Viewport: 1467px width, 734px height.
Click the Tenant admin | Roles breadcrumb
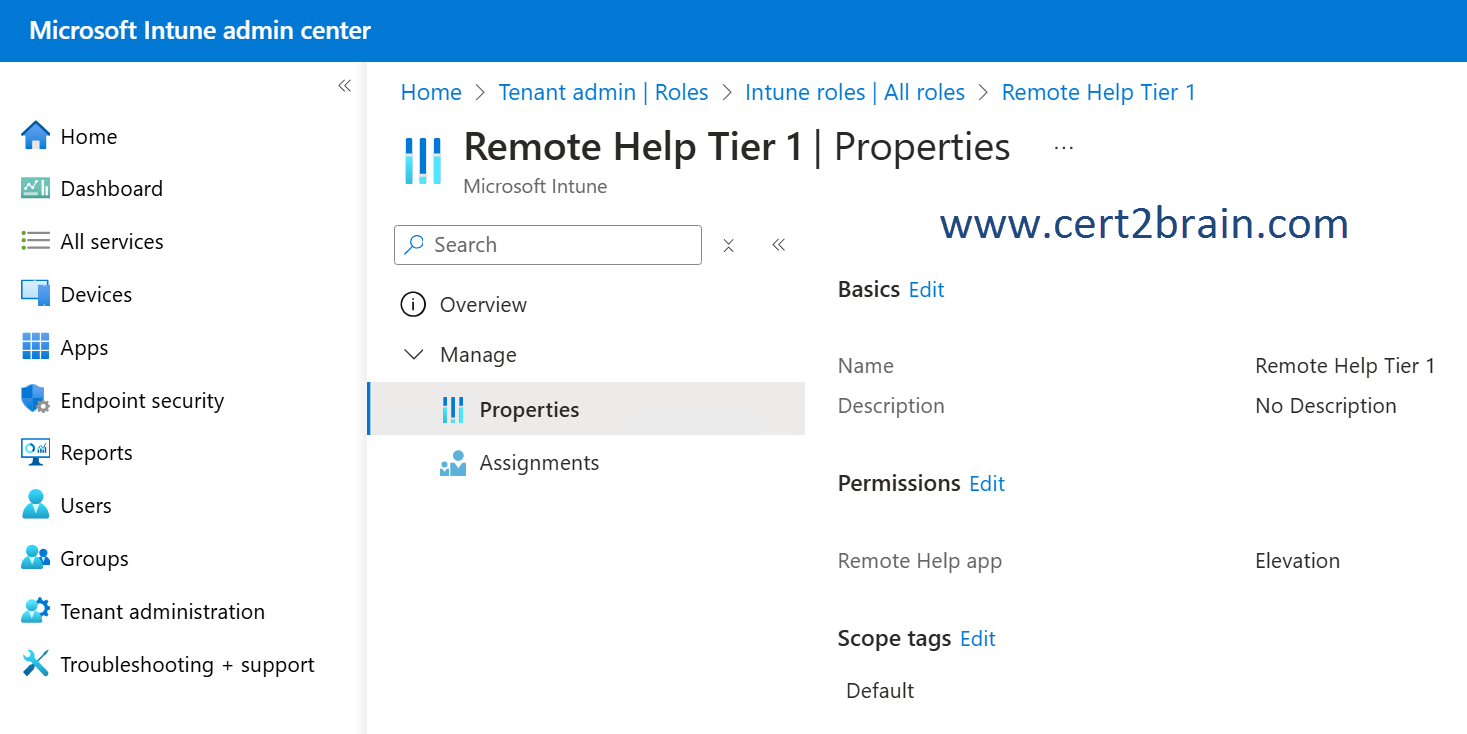tap(603, 93)
